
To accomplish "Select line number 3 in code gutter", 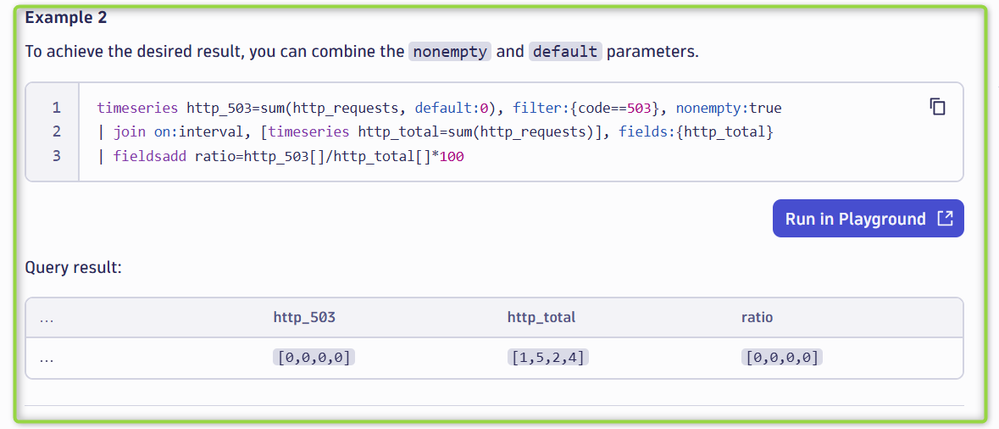I will [x=56, y=156].
